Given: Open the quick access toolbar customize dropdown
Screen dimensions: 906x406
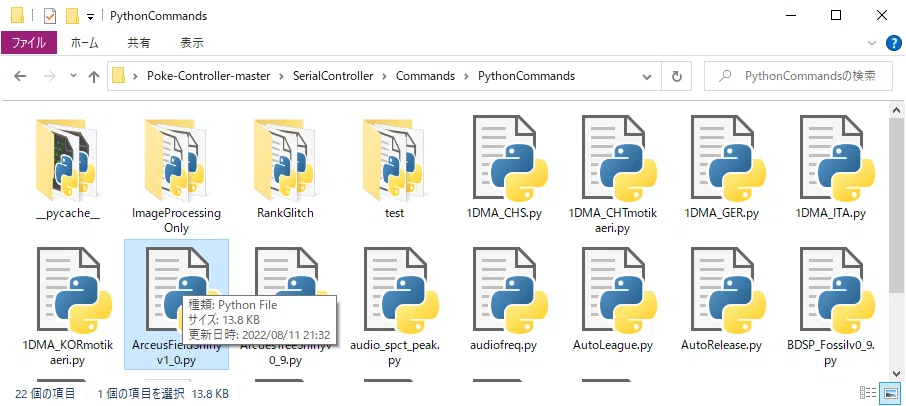Looking at the screenshot, I should point(90,17).
